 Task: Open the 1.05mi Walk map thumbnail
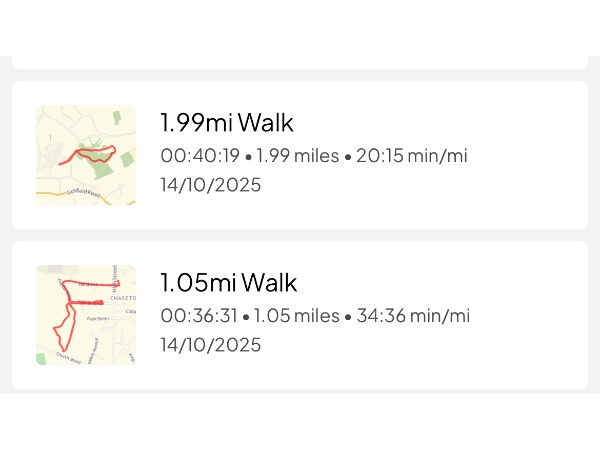coord(86,315)
